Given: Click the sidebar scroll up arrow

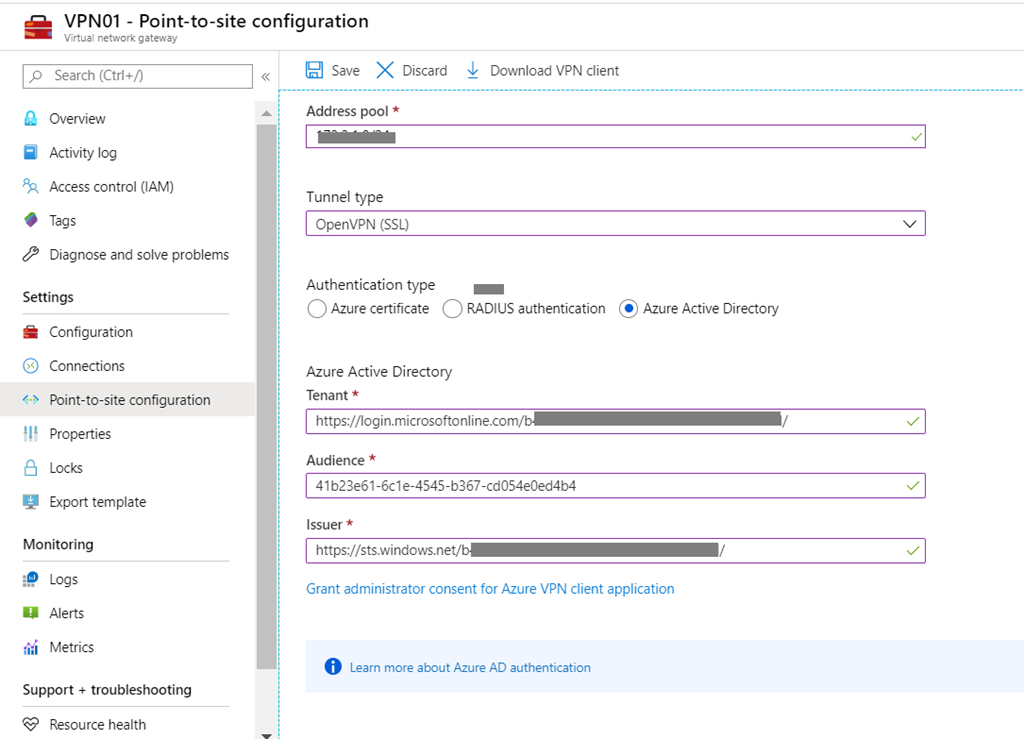Looking at the screenshot, I should click(x=266, y=114).
